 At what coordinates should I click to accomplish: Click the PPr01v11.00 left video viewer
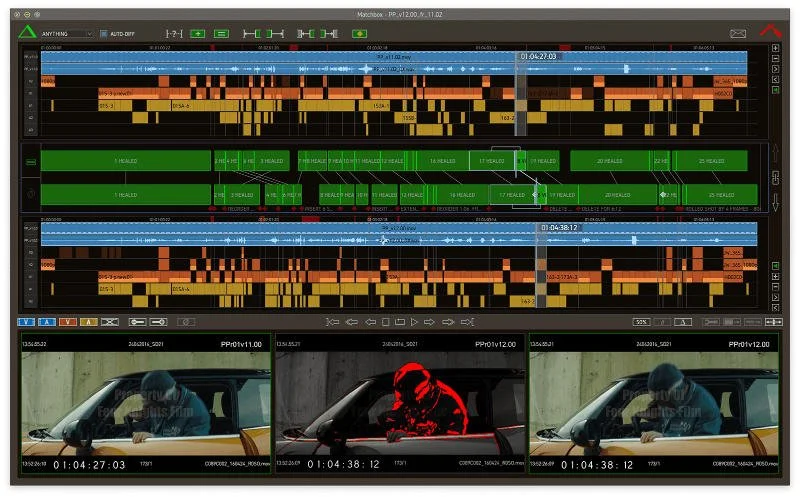146,403
